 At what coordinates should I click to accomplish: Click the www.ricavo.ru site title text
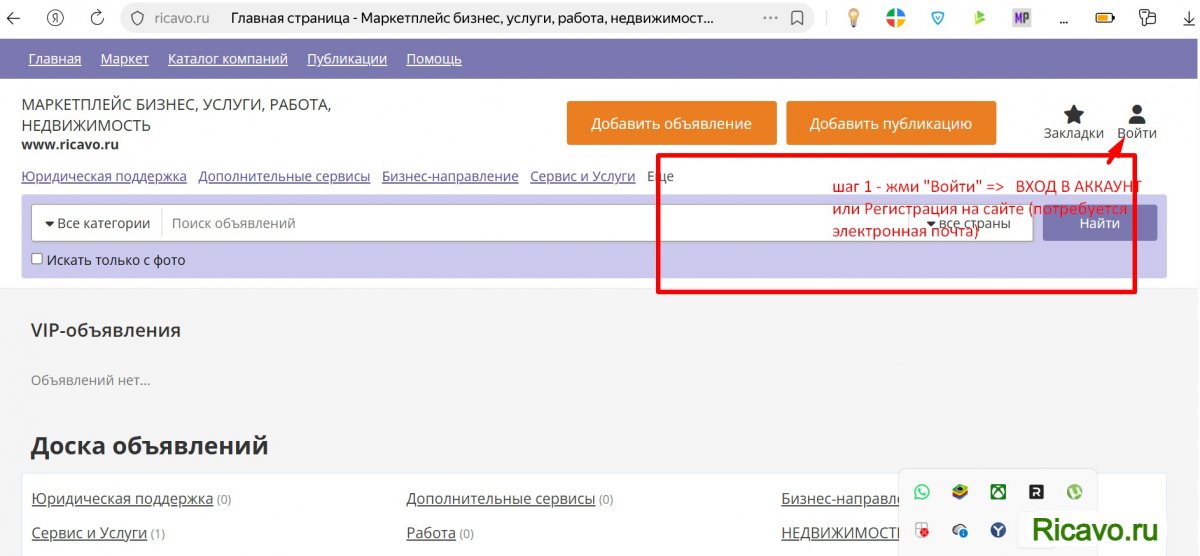tap(70, 144)
